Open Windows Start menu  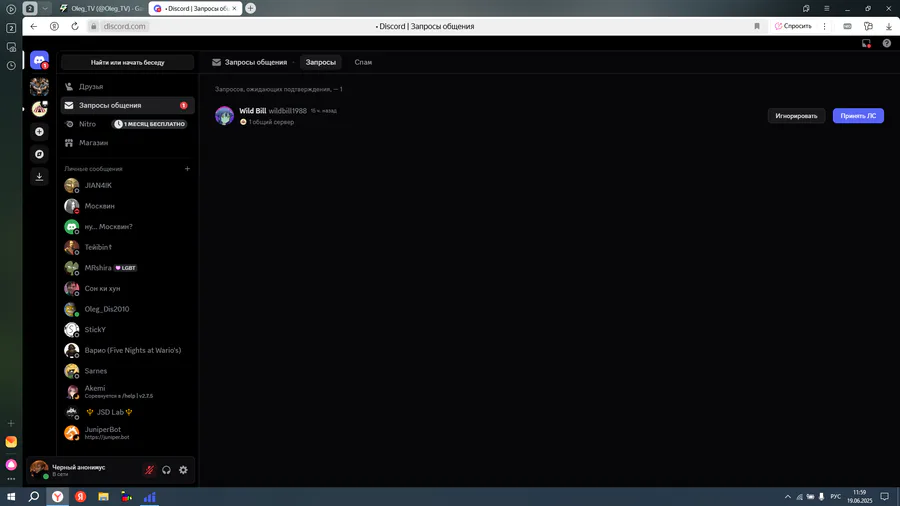pos(11,497)
